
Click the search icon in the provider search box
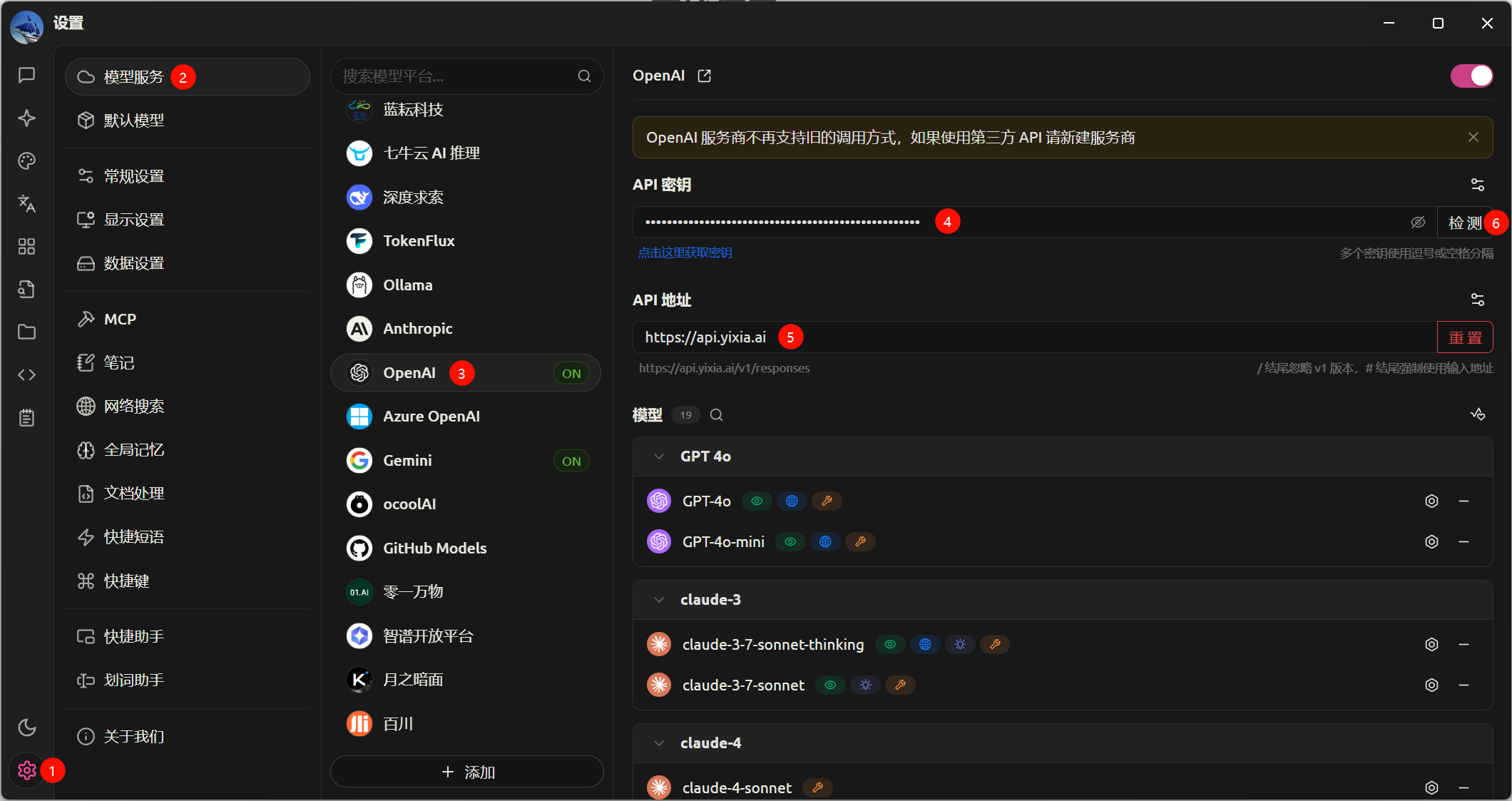tap(584, 76)
